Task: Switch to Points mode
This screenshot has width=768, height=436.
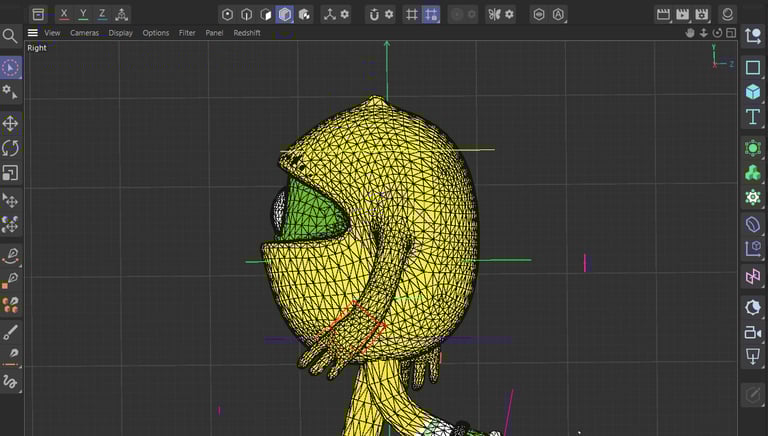Action: pos(227,14)
